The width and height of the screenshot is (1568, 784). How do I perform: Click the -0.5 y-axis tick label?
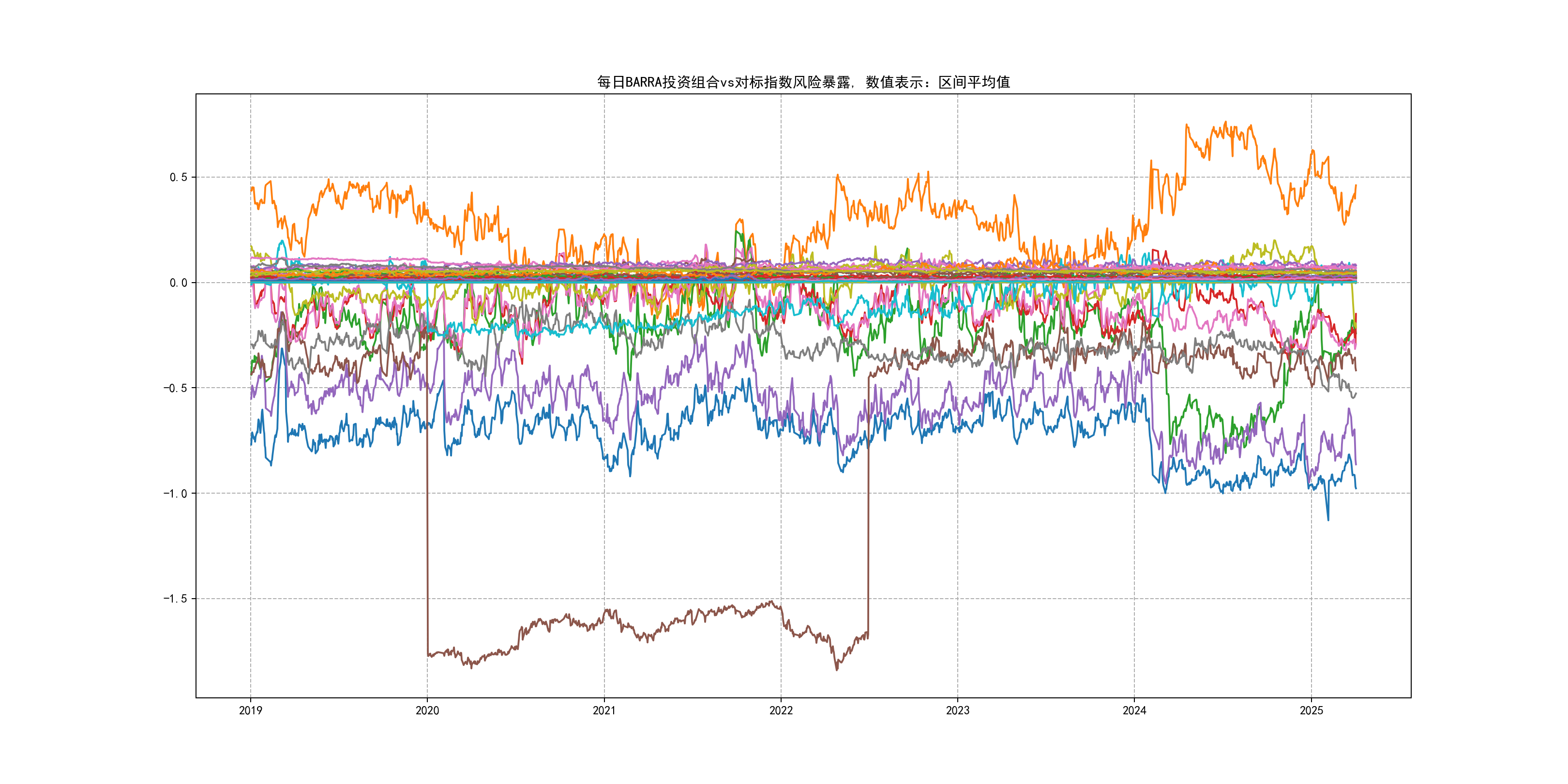(x=175, y=388)
